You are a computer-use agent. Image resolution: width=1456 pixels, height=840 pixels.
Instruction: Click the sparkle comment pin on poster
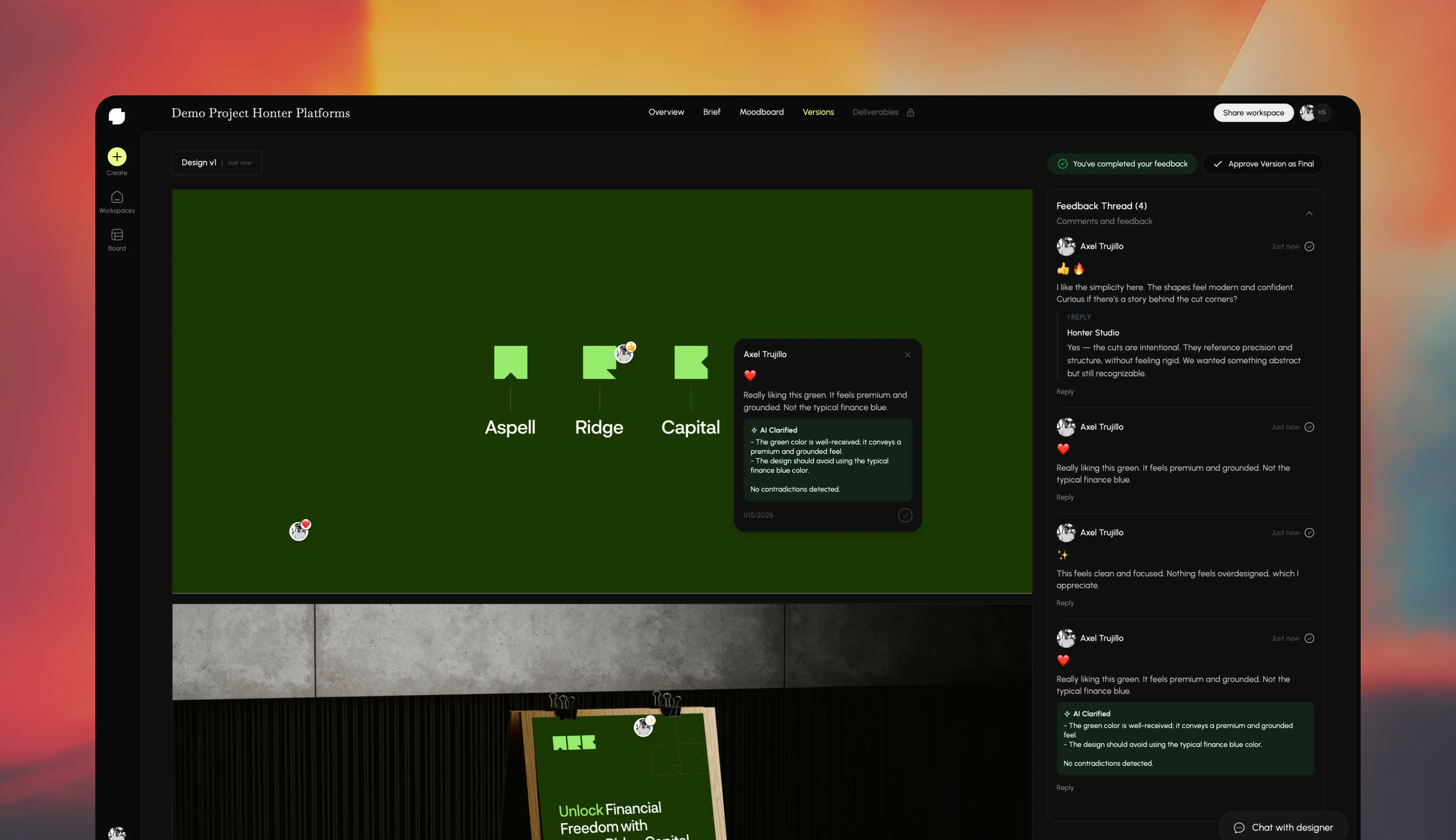click(x=643, y=727)
